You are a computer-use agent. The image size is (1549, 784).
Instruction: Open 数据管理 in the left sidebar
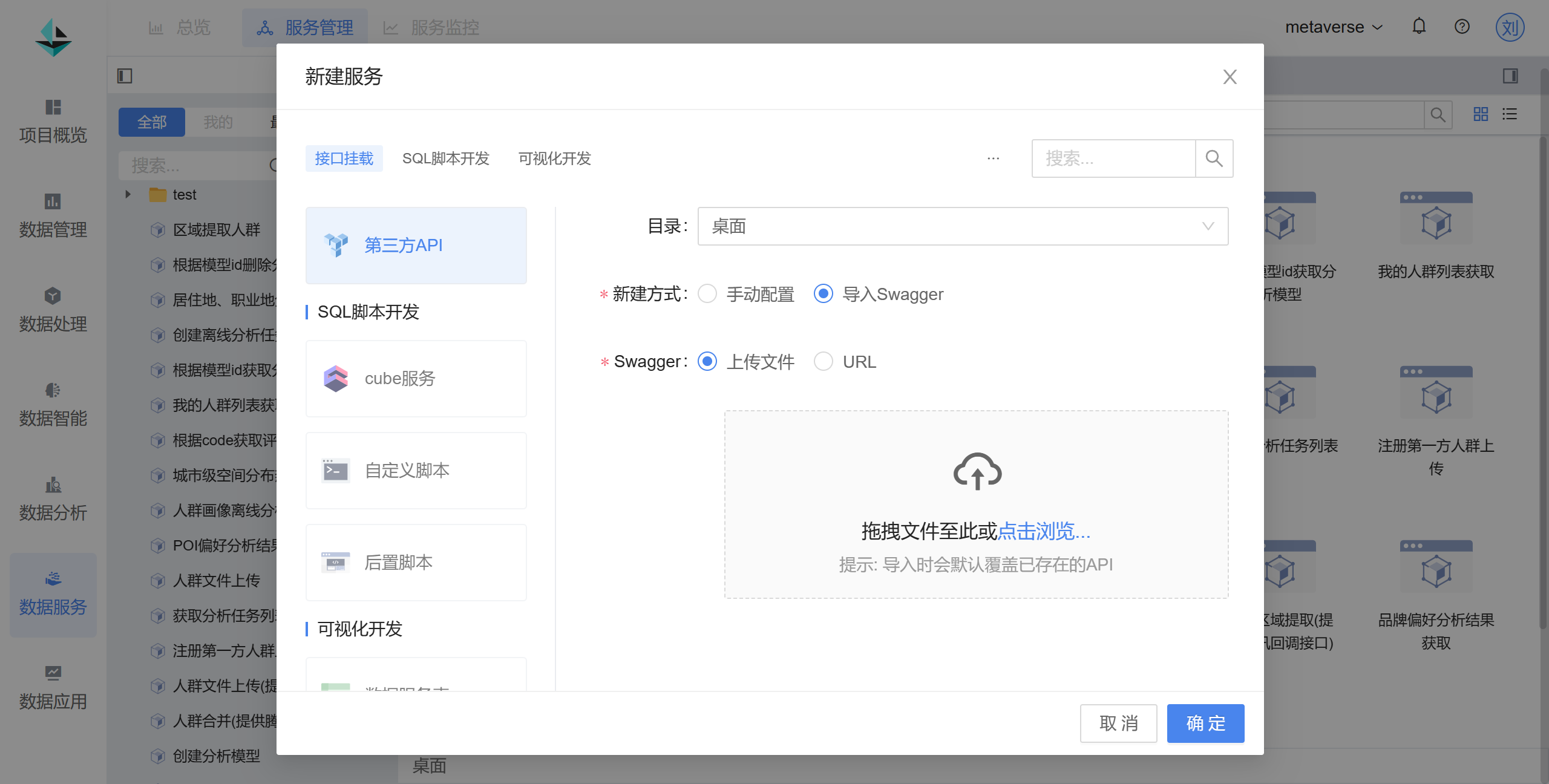tap(53, 217)
